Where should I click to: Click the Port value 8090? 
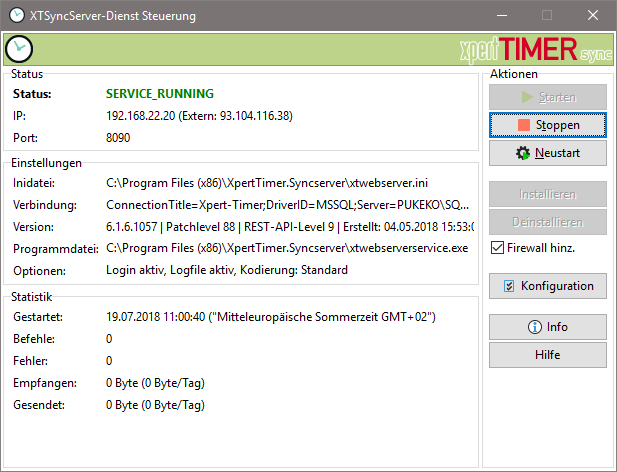click(120, 138)
